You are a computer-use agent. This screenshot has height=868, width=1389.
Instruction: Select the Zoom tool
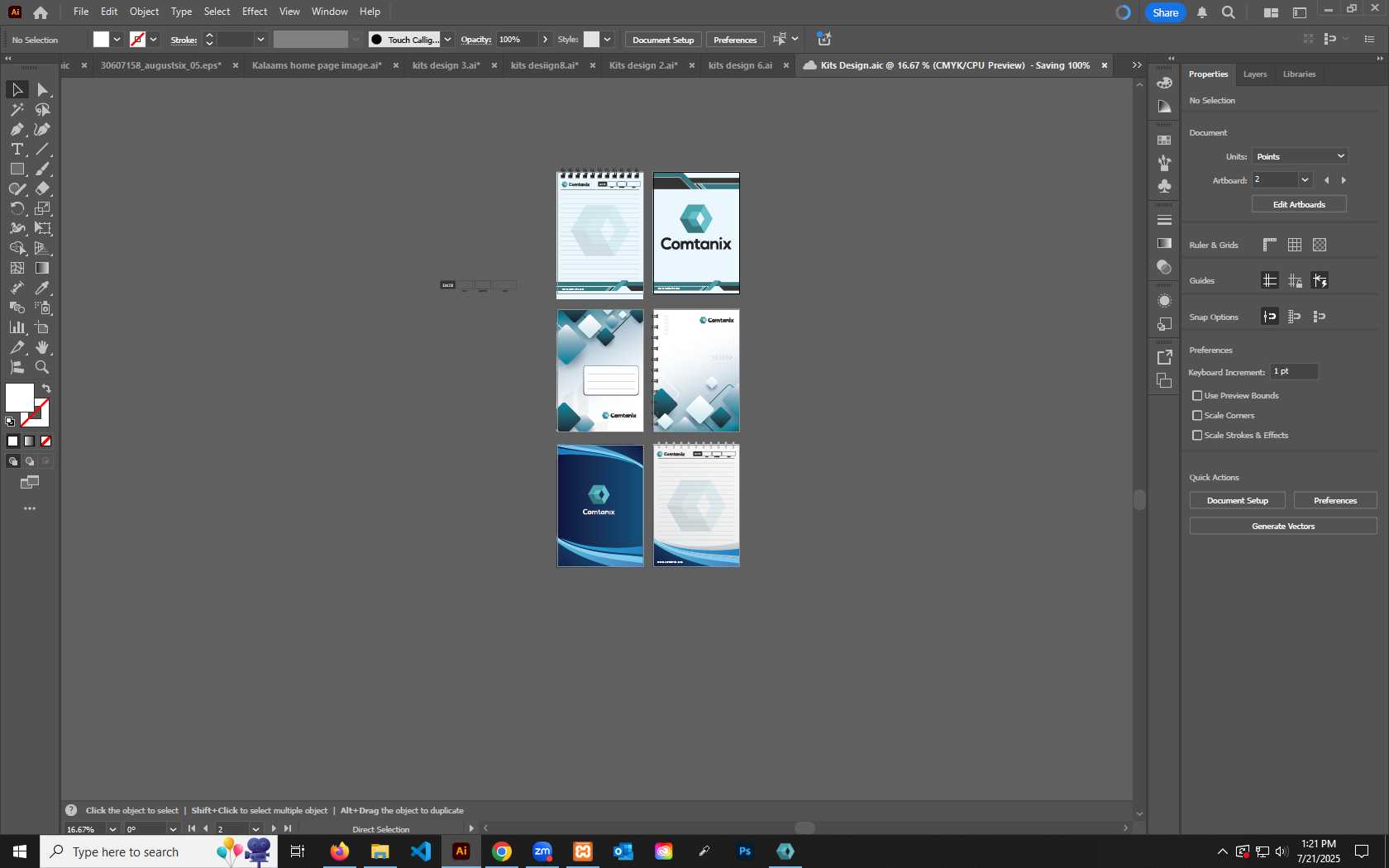pyautogui.click(x=42, y=367)
